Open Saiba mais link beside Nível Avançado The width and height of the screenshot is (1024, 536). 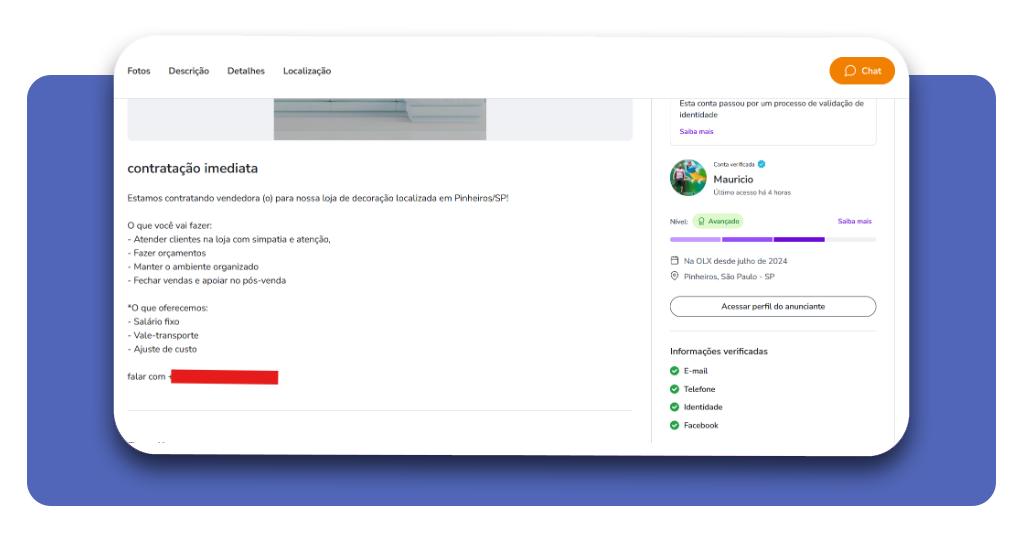click(x=854, y=221)
